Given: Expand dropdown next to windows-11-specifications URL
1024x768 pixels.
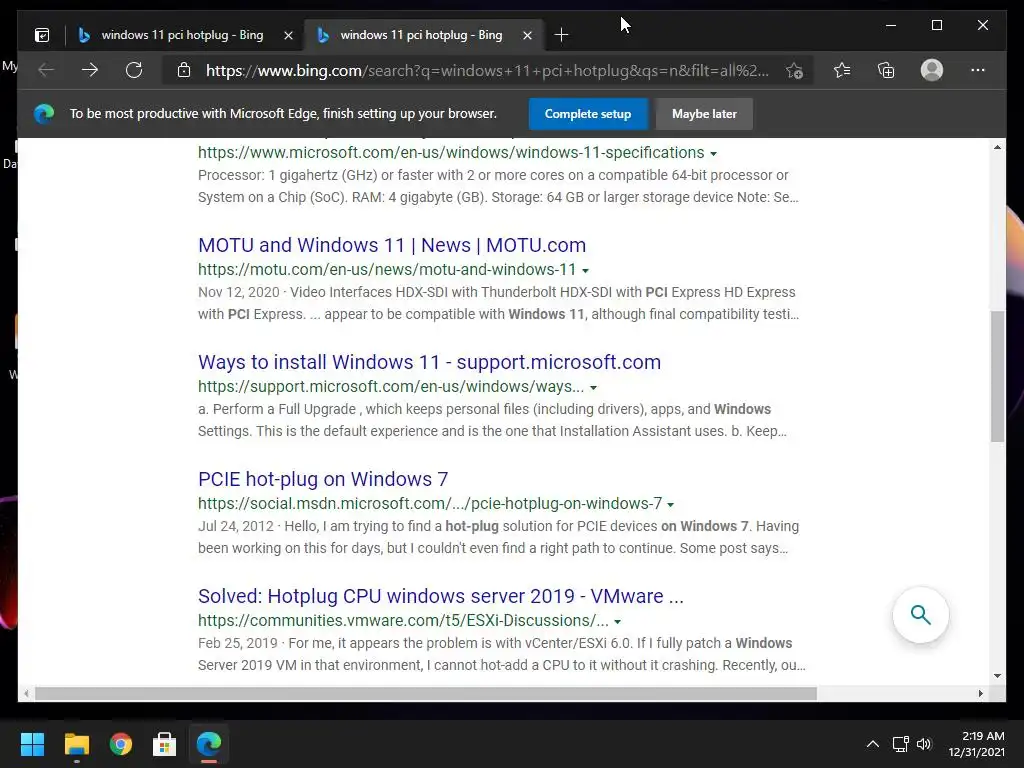Looking at the screenshot, I should tap(713, 153).
